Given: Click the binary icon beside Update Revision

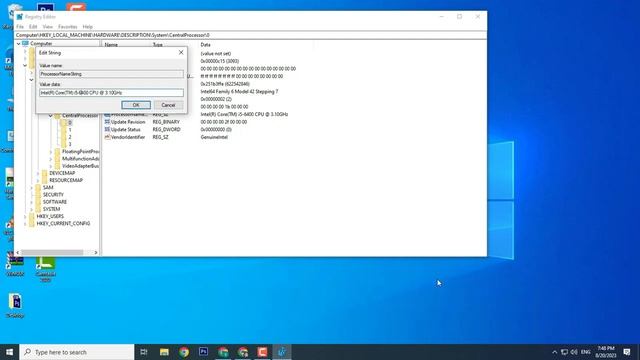Looking at the screenshot, I should coord(107,122).
